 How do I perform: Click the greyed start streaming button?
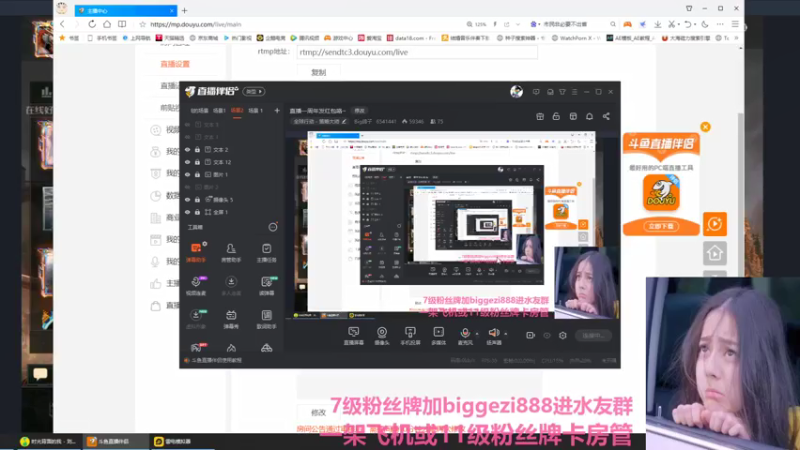pos(593,335)
